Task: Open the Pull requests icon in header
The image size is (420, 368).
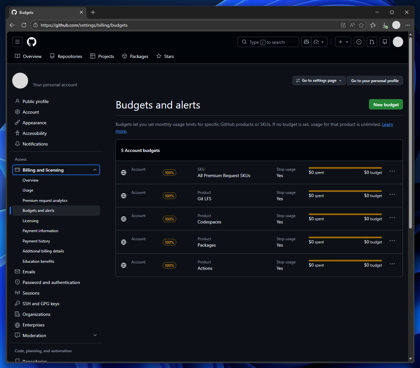Action: coord(372,42)
